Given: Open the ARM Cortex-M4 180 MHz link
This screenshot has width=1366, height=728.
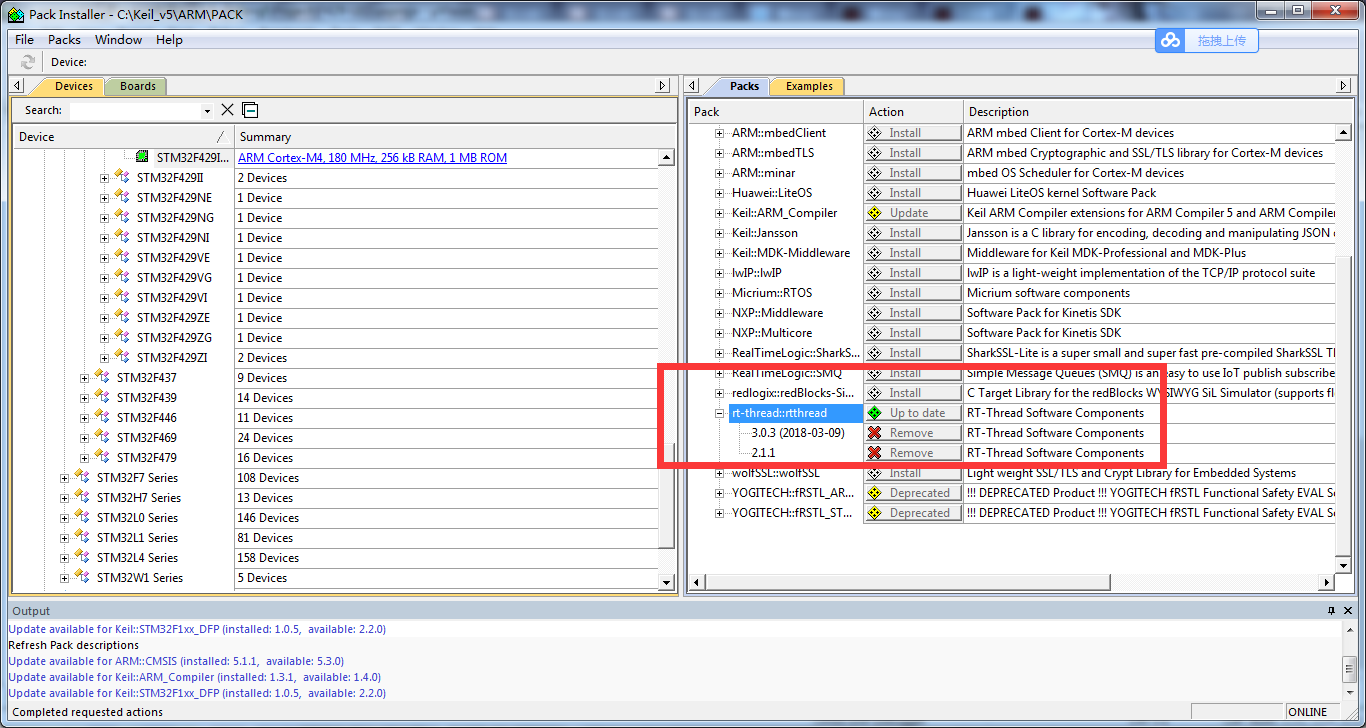Looking at the screenshot, I should pos(372,158).
